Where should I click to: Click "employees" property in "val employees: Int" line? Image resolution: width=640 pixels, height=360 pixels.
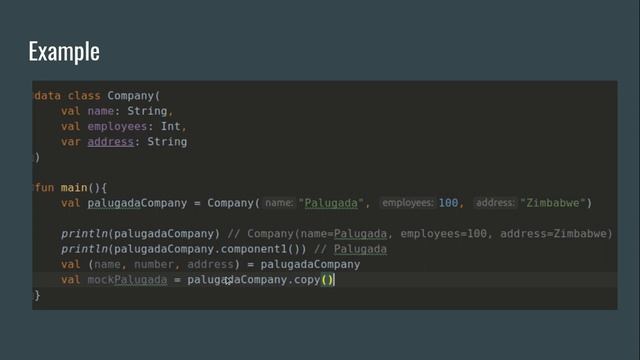pos(117,127)
